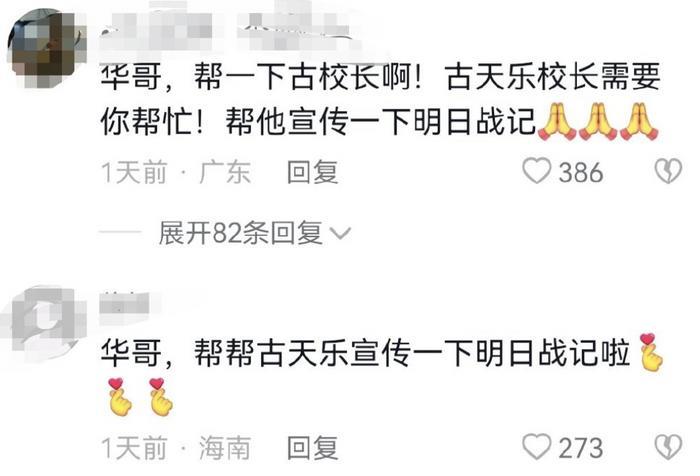
Task: Click the chevron beside 展开82条回复
Action: click(340, 233)
